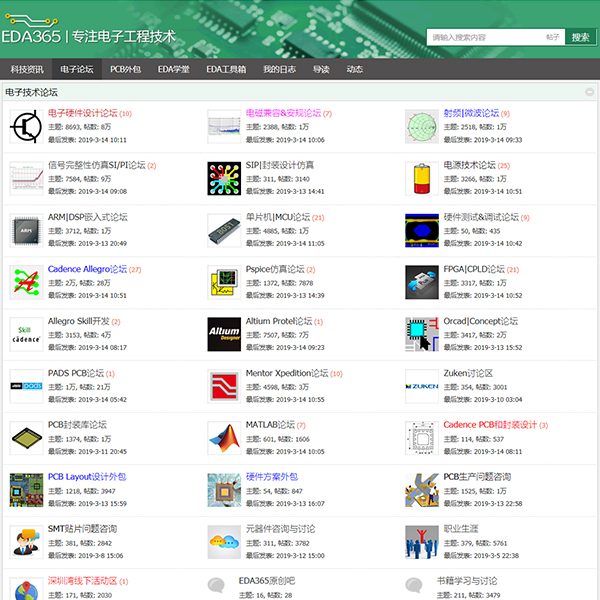Image resolution: width=600 pixels, height=600 pixels.
Task: Click the 最后发表: 2019-3-14 10:11 text
Action: click(x=87, y=140)
